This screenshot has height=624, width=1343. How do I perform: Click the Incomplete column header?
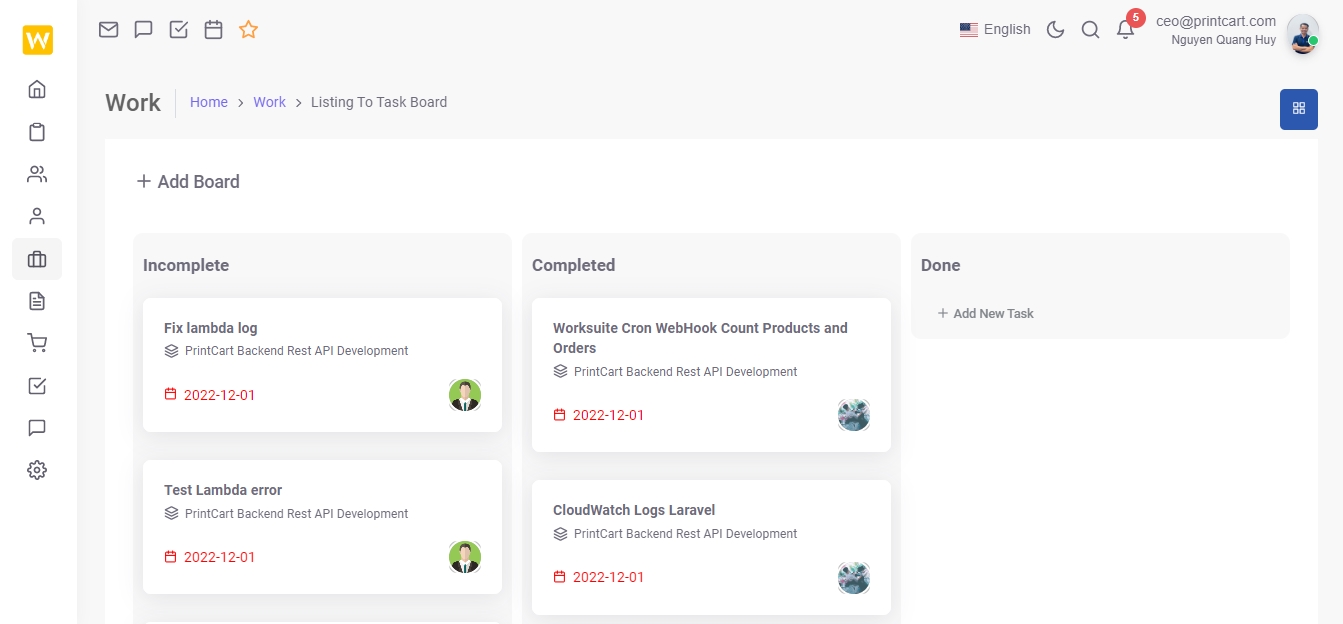tap(186, 265)
